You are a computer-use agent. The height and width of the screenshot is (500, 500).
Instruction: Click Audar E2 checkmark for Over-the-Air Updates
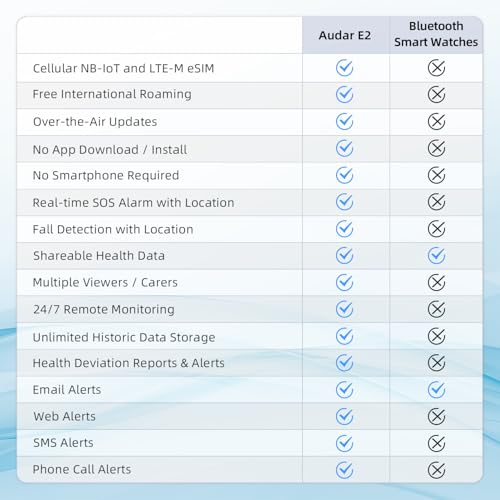coord(344,122)
